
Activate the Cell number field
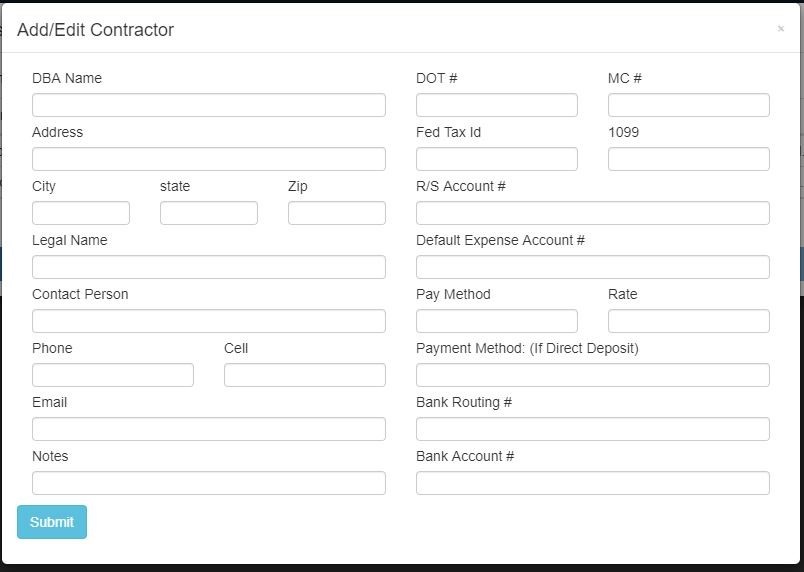pos(305,375)
